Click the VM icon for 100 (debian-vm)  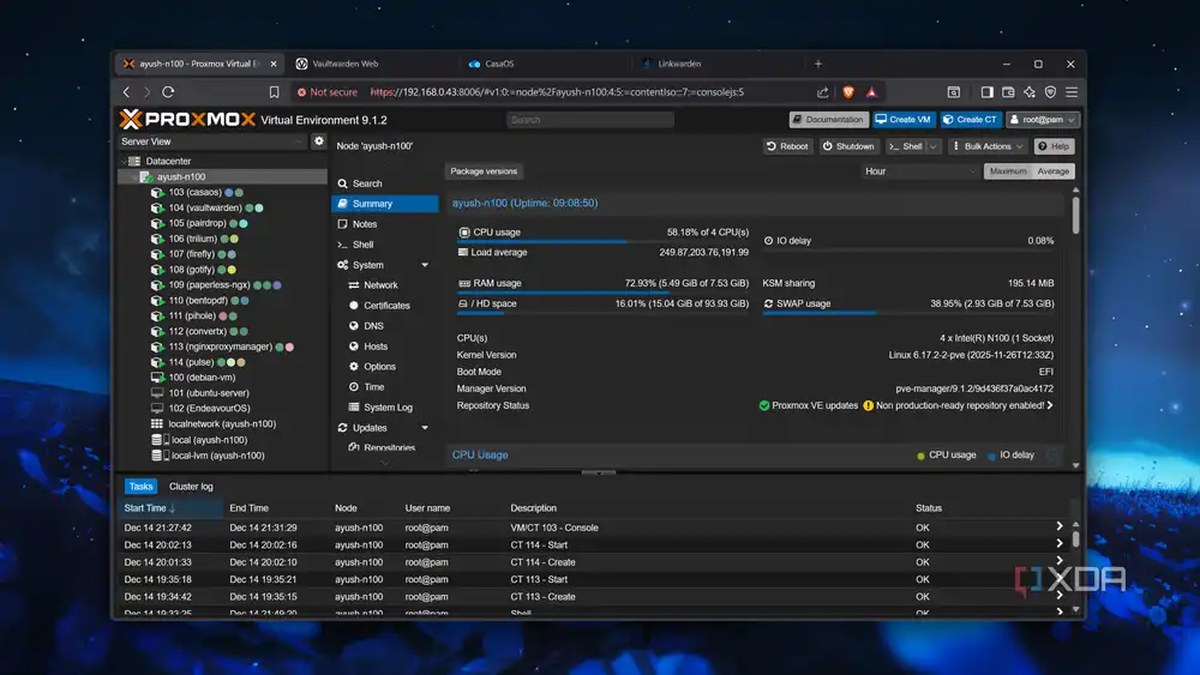(157, 378)
